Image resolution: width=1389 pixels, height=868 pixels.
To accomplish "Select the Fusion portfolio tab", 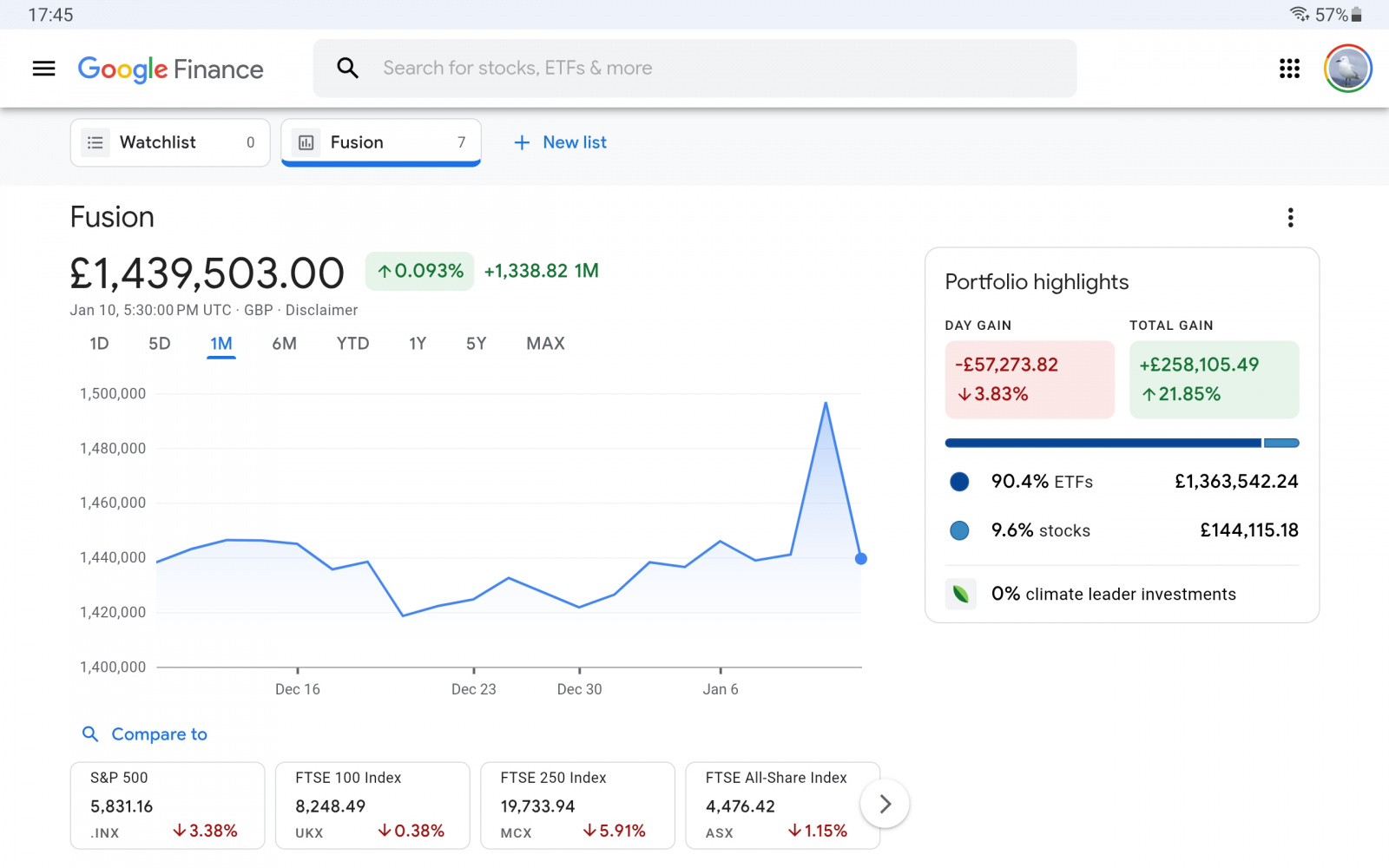I will tap(381, 142).
